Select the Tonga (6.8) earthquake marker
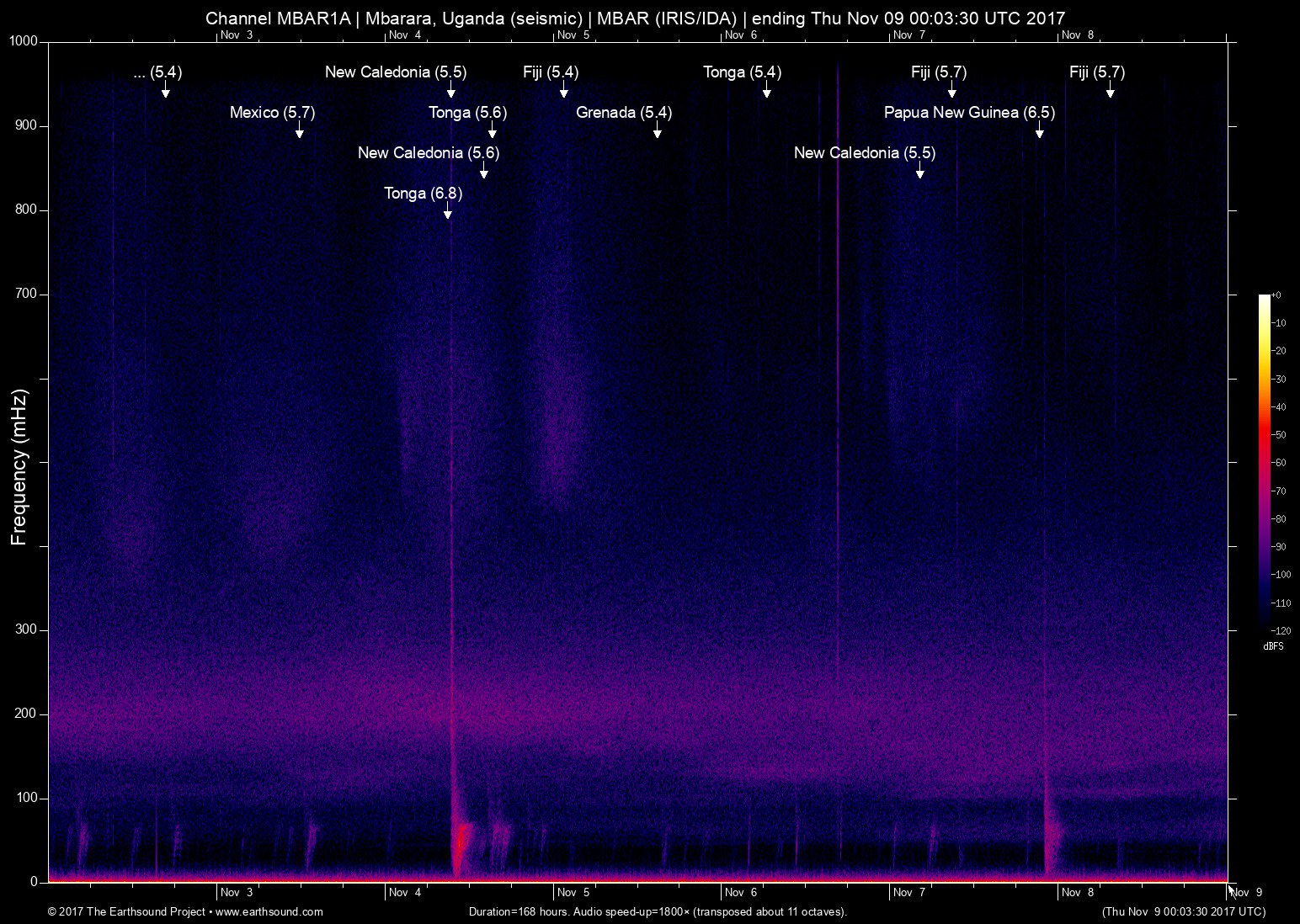The image size is (1300, 924). pos(423,193)
